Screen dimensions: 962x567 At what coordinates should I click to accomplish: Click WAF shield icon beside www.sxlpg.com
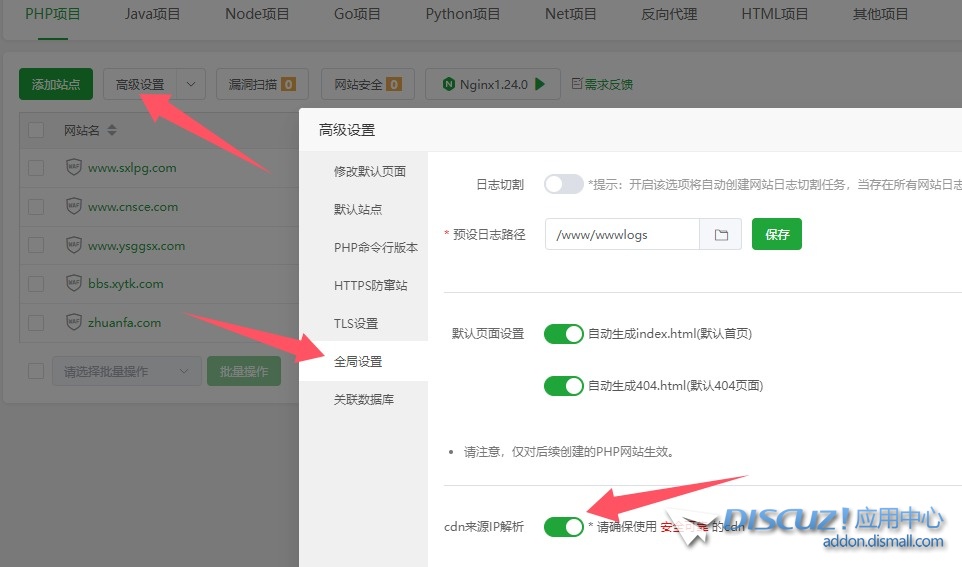point(73,168)
